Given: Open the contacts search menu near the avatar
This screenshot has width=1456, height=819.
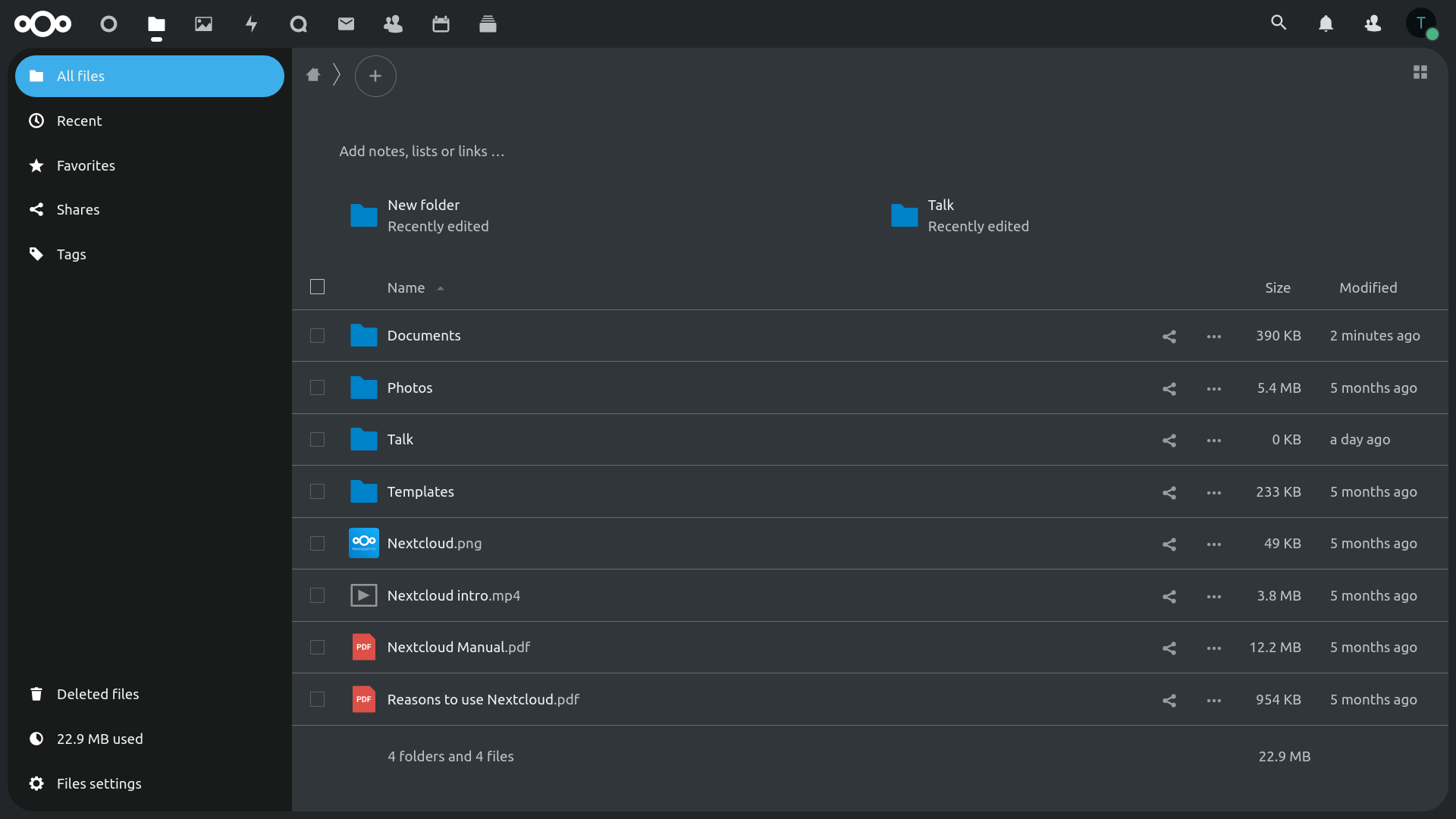Looking at the screenshot, I should [x=1373, y=24].
